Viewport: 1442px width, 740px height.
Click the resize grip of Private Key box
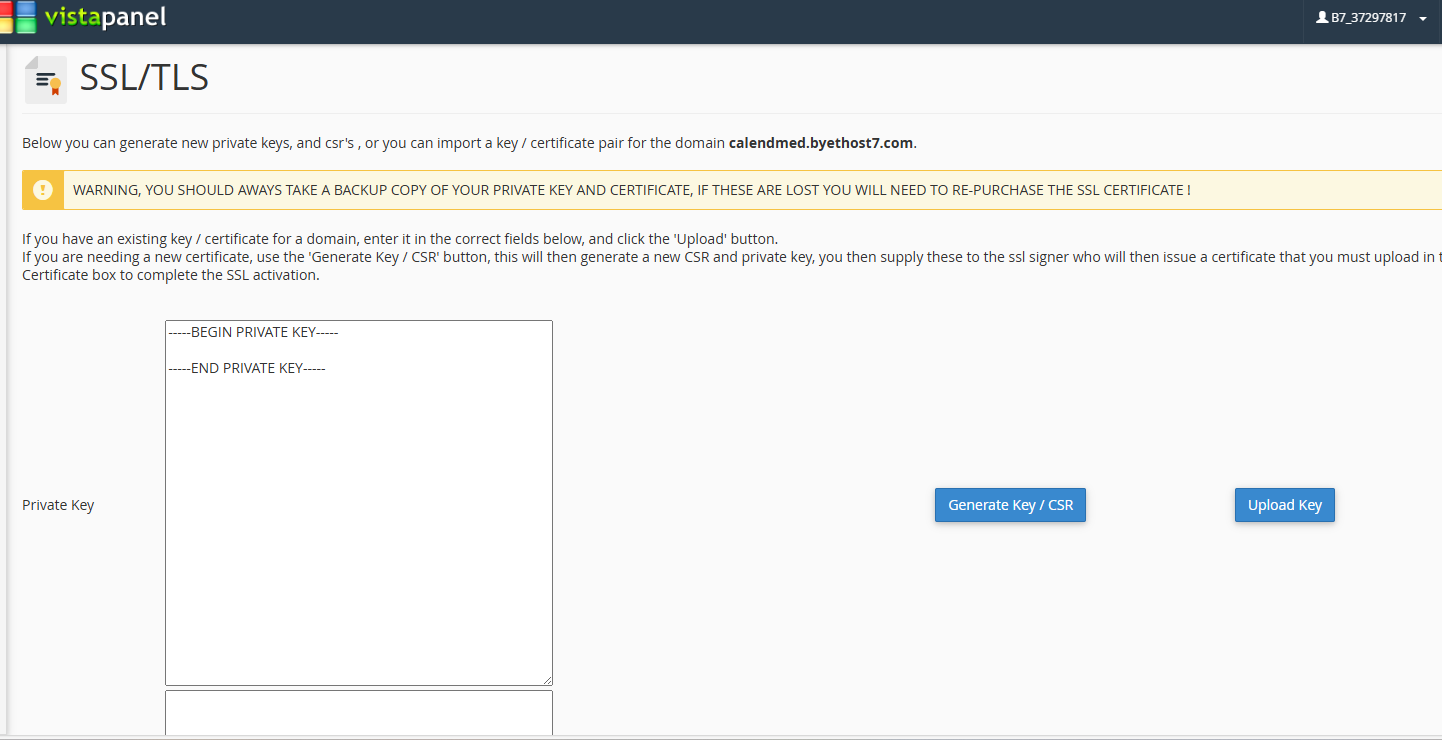tap(546, 679)
